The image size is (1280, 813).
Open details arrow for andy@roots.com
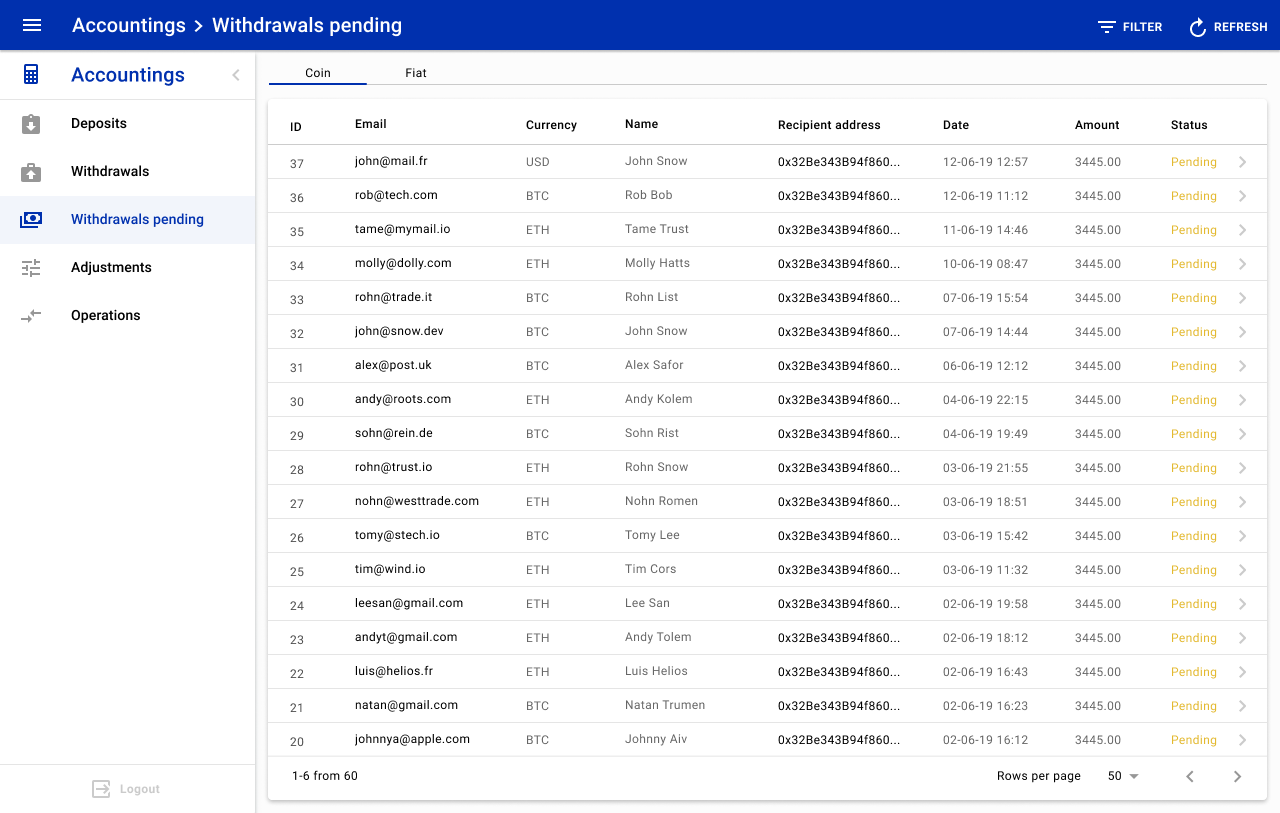(1243, 400)
